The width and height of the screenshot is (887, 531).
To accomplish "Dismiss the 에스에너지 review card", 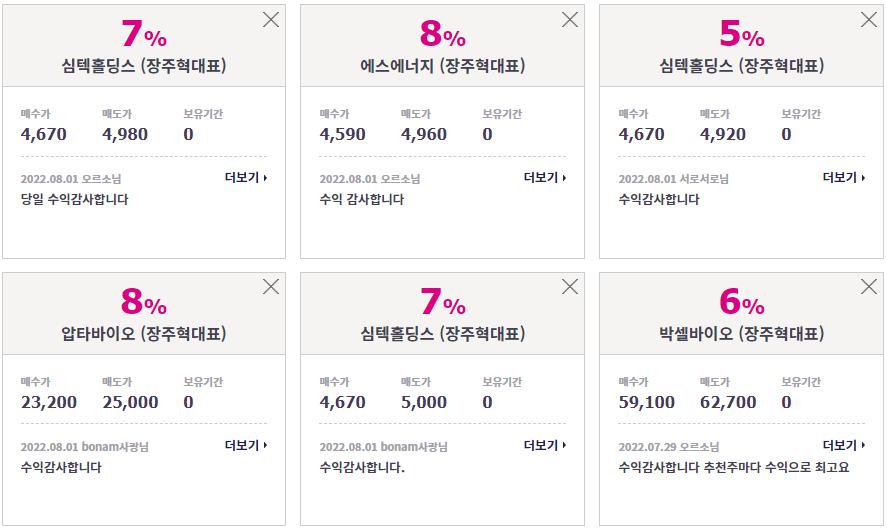I will [570, 20].
